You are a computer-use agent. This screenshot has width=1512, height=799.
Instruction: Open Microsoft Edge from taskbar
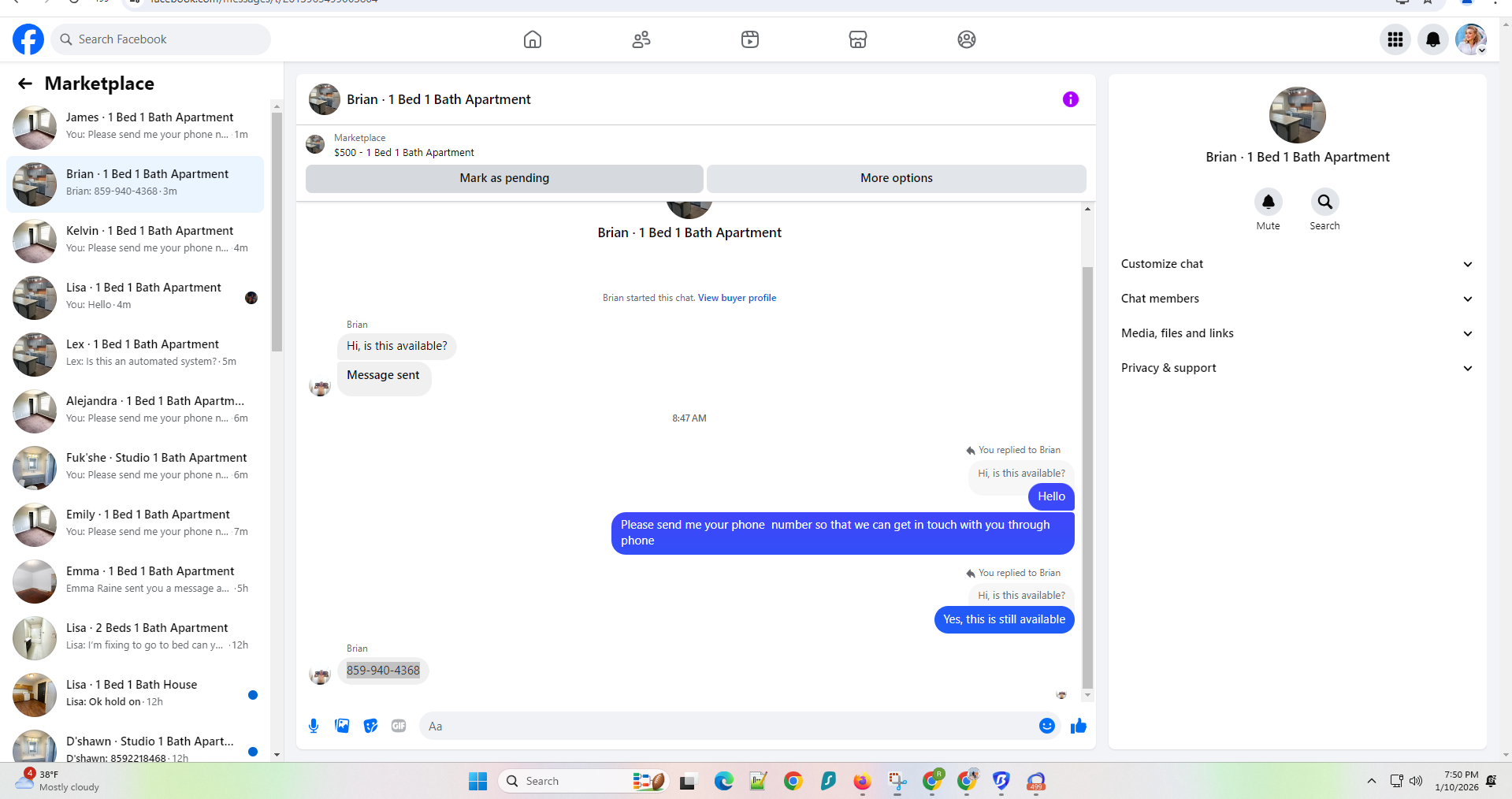[x=723, y=781]
